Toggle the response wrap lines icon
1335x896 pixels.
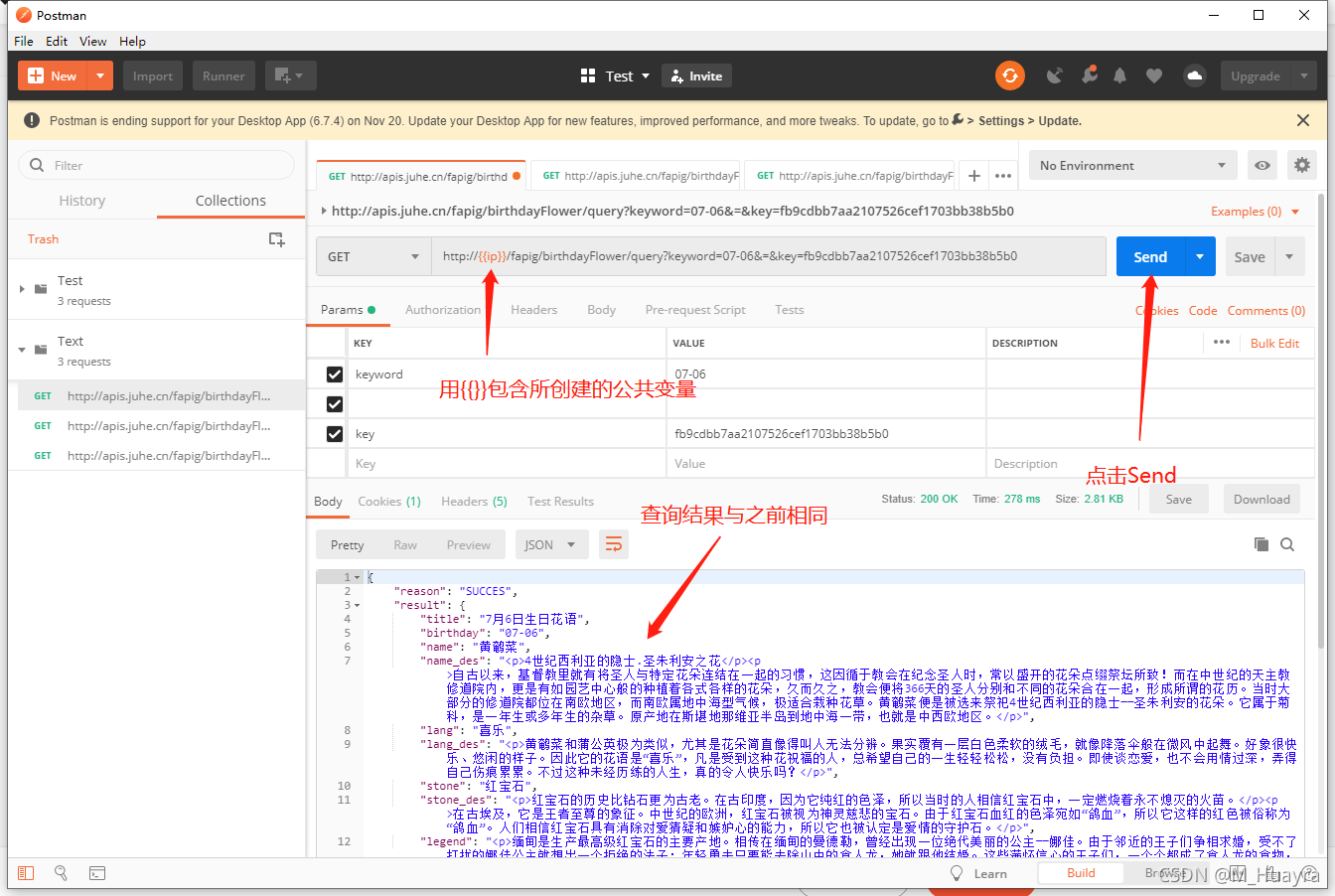[614, 544]
